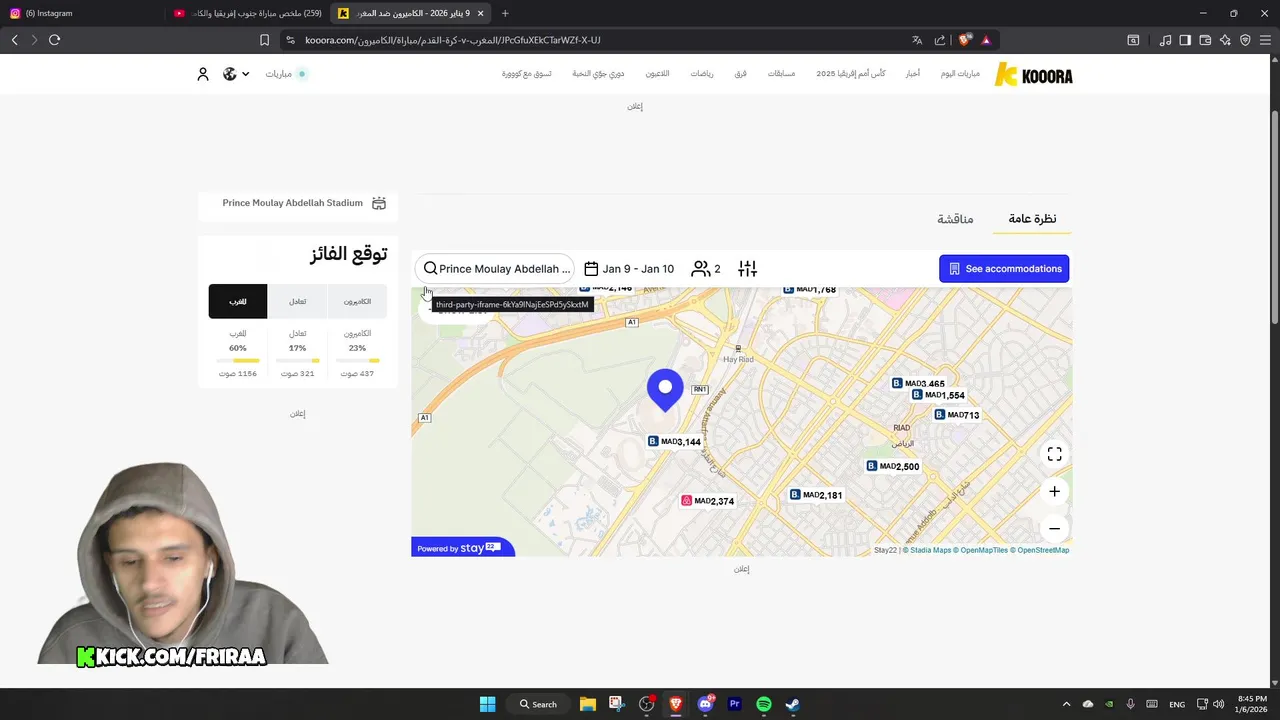Image resolution: width=1280 pixels, height=720 pixels.
Task: Click See accommodations button
Action: pyautogui.click(x=1004, y=269)
